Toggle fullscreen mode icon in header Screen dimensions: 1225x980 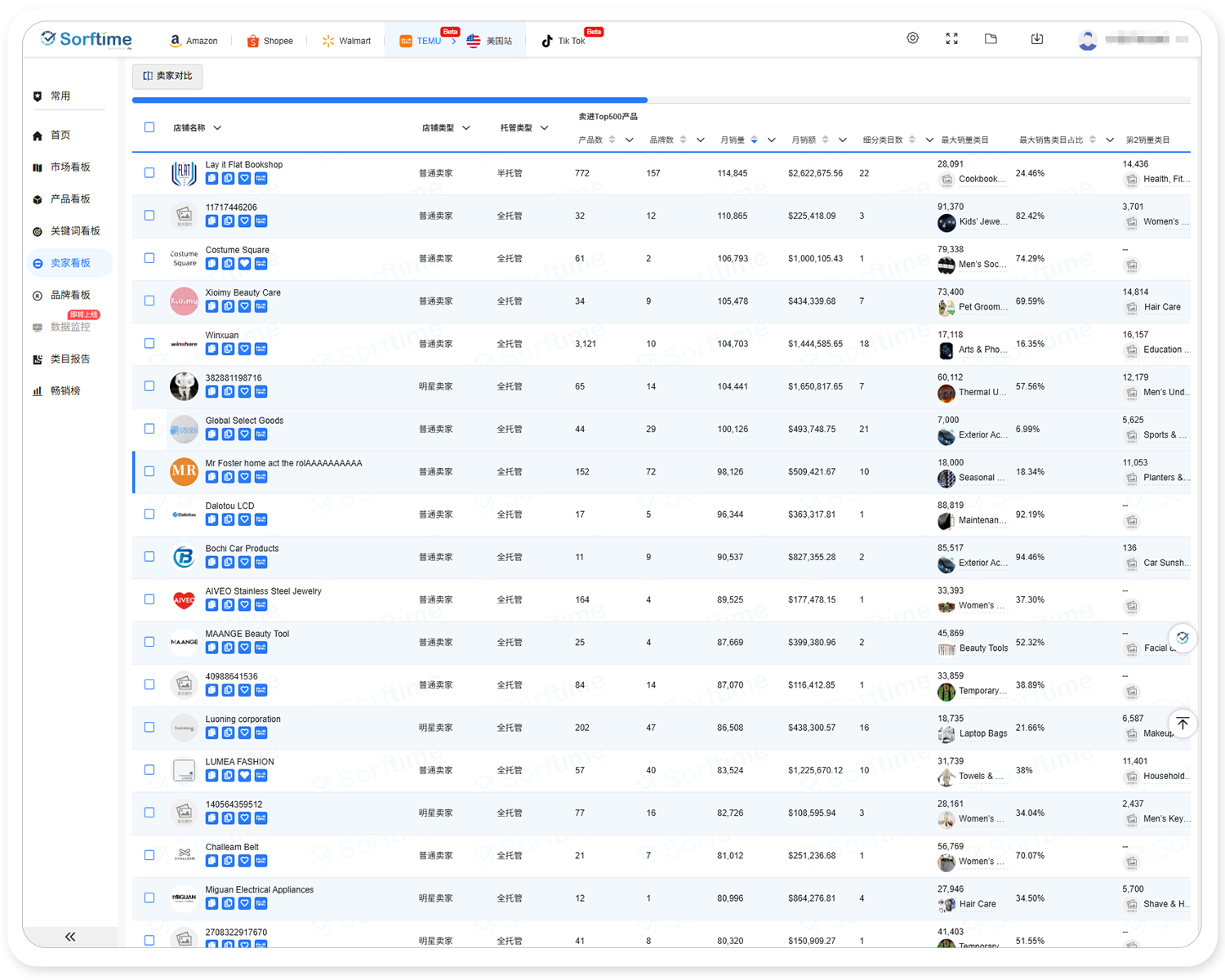tap(951, 38)
